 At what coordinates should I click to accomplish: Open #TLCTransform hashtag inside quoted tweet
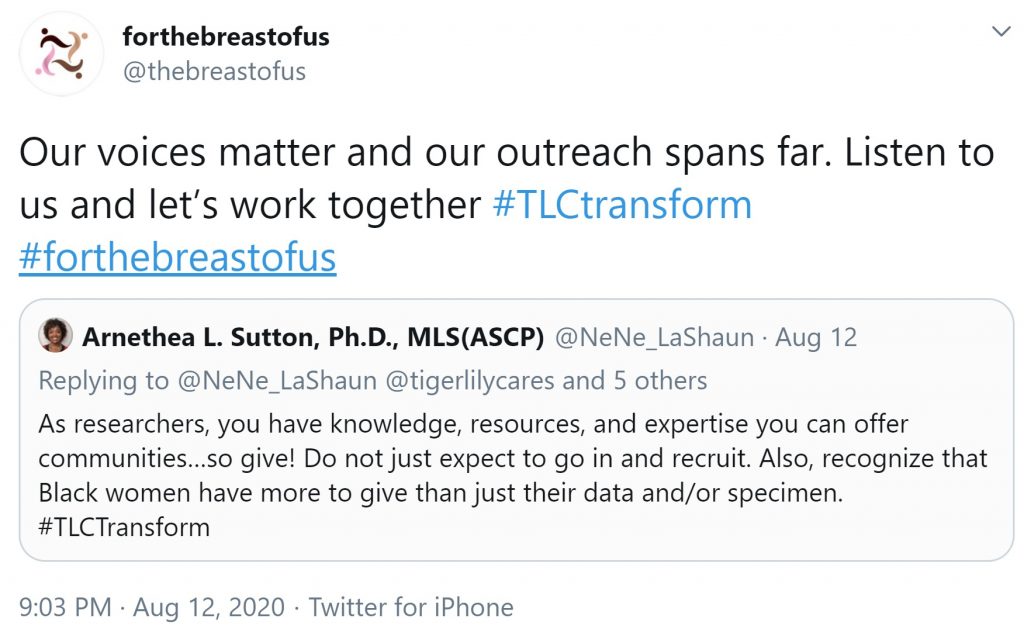click(x=124, y=527)
